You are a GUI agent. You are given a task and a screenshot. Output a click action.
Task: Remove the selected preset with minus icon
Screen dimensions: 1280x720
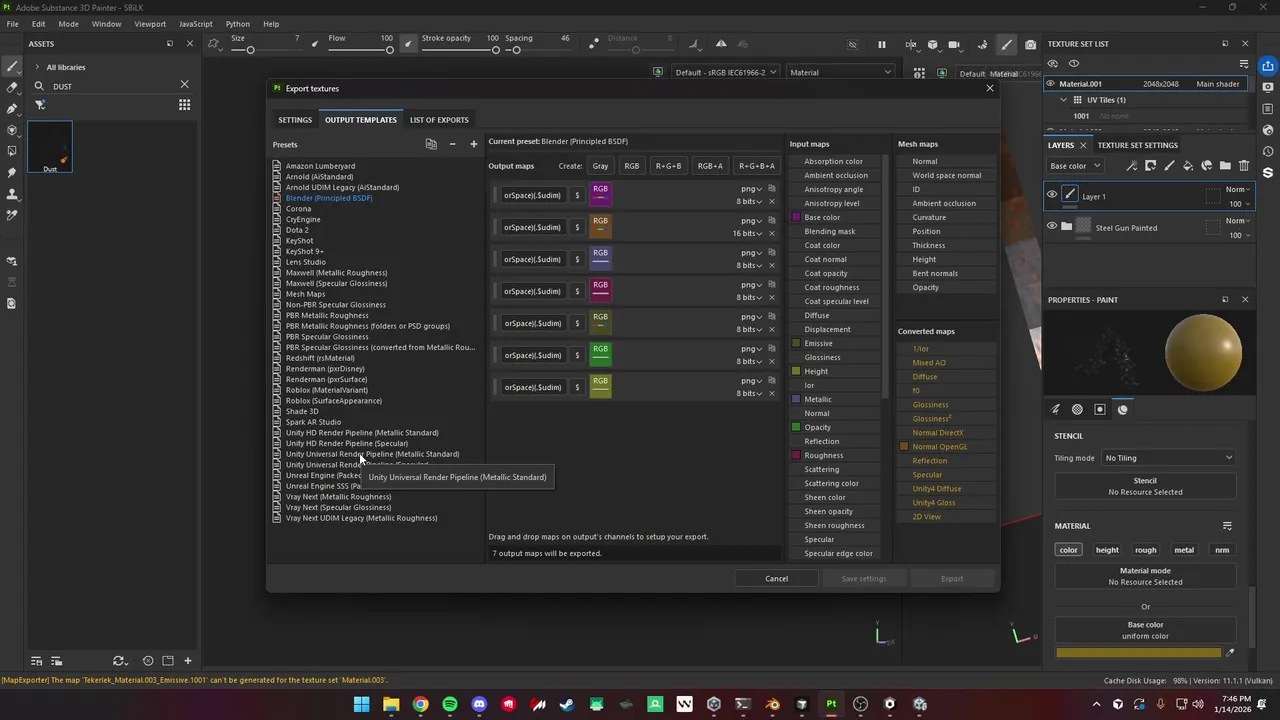(x=452, y=144)
